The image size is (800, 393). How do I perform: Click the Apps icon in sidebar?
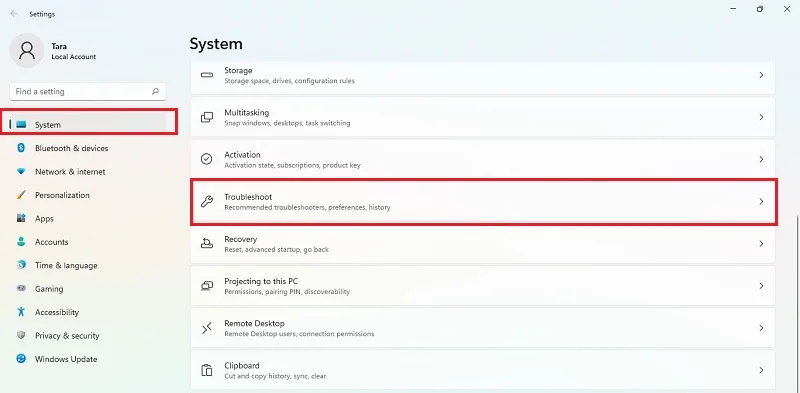pos(21,218)
